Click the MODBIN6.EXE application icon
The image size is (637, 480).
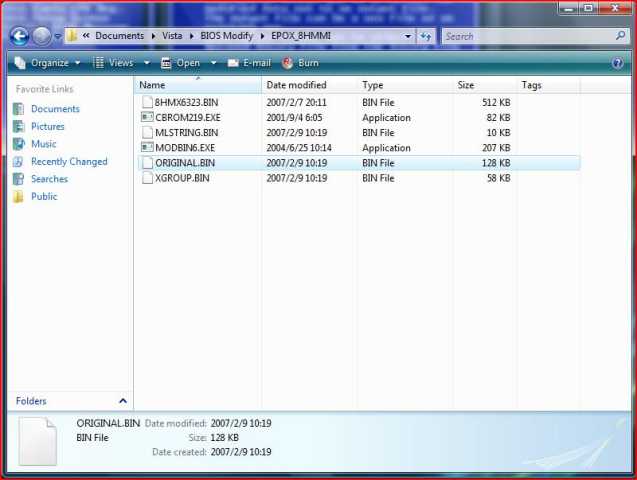(x=147, y=147)
